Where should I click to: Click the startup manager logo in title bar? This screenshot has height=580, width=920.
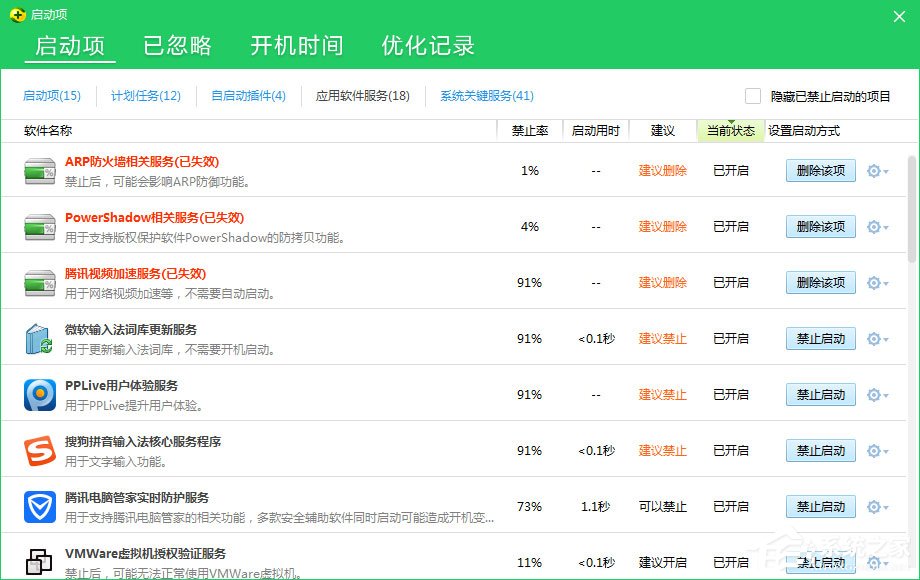(x=17, y=15)
